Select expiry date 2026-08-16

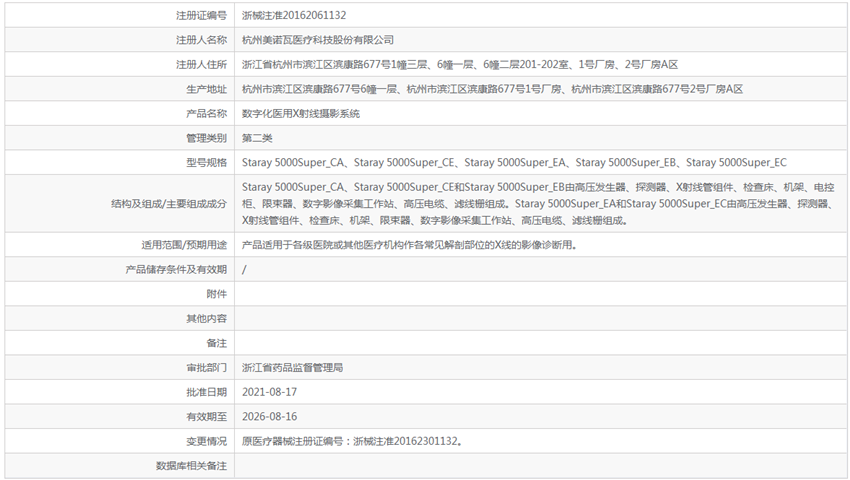(269, 417)
